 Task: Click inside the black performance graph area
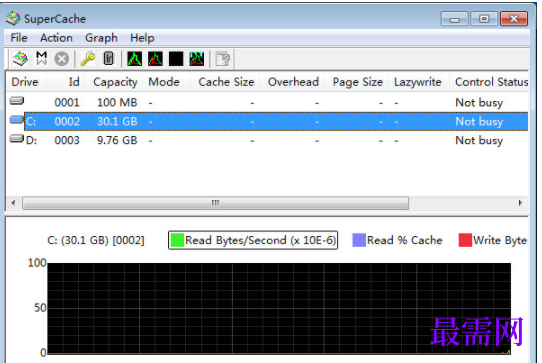click(x=279, y=309)
